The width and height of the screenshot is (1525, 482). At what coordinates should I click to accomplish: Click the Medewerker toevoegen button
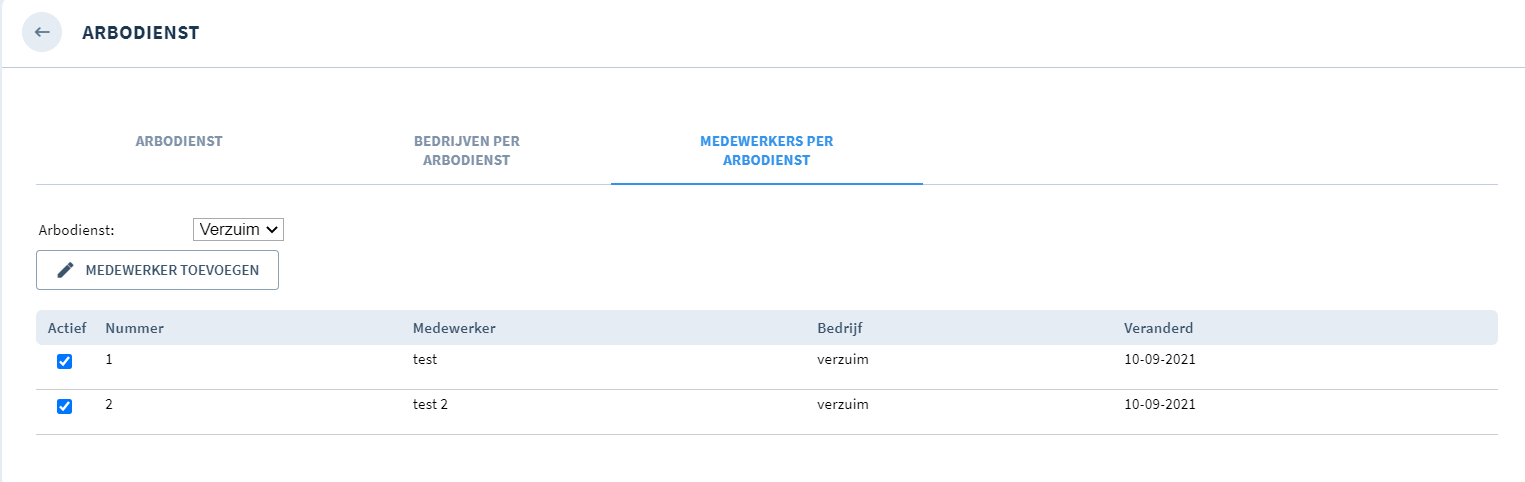(x=157, y=270)
